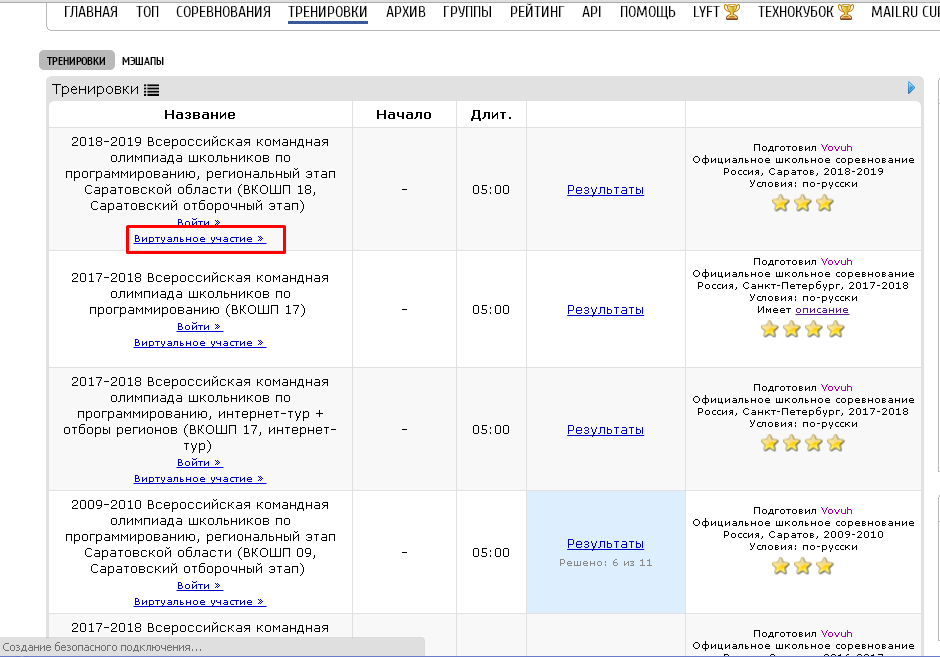
Task: Open the ГРУППЫ menu item
Action: 467,11
